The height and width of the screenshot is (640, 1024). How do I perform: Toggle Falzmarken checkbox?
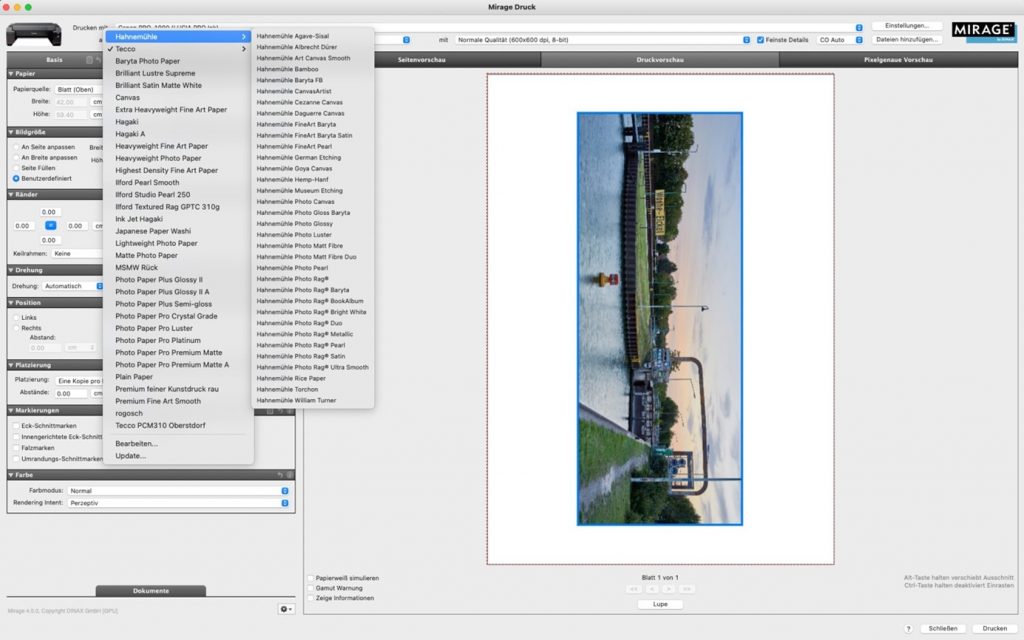coord(16,448)
